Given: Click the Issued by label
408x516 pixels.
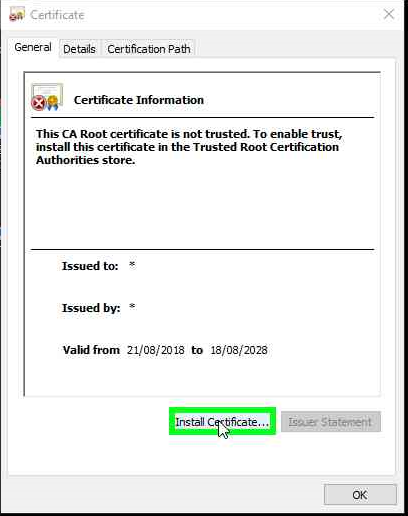Looking at the screenshot, I should click(91, 308).
